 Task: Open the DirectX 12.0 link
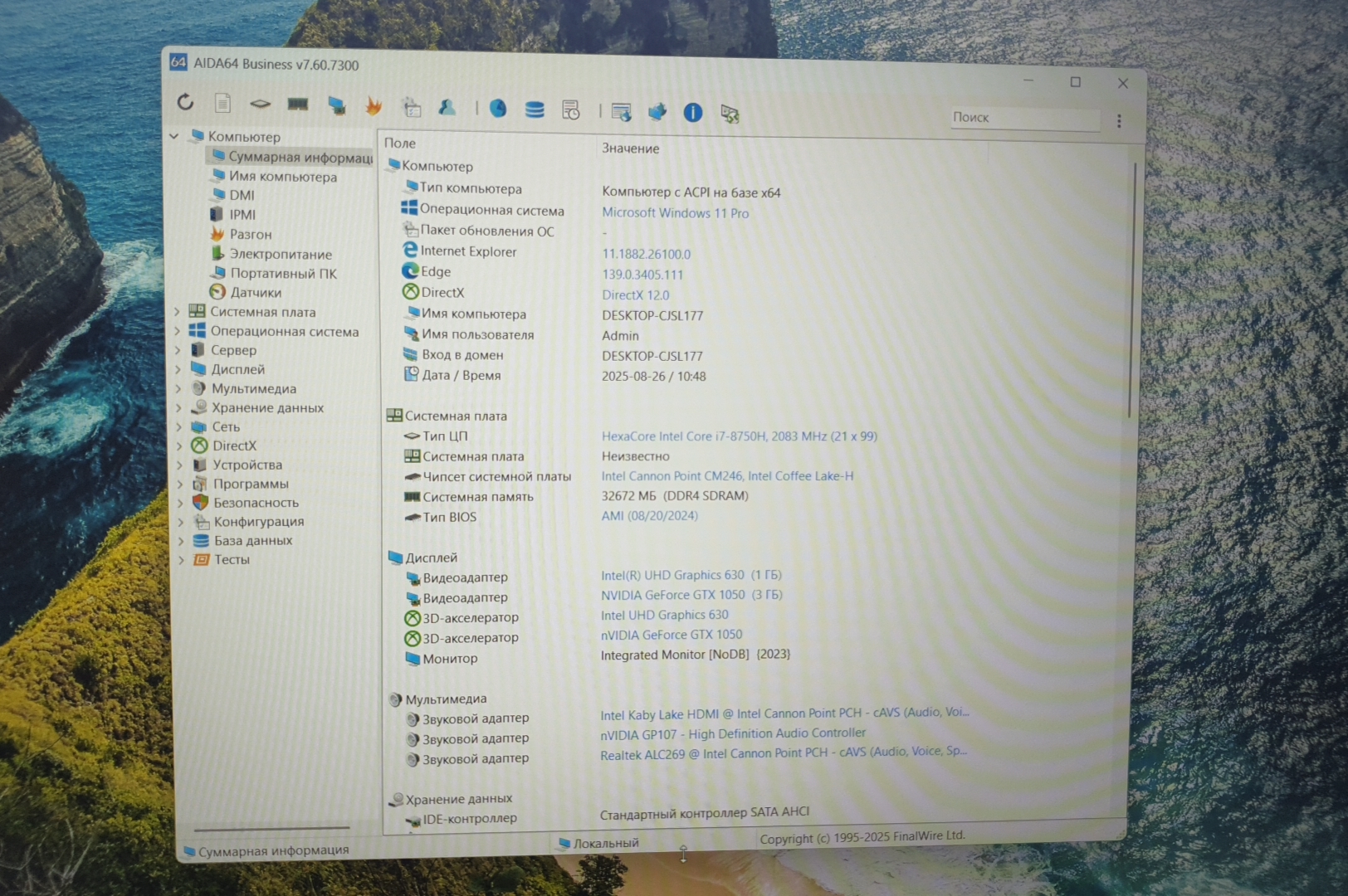(635, 295)
